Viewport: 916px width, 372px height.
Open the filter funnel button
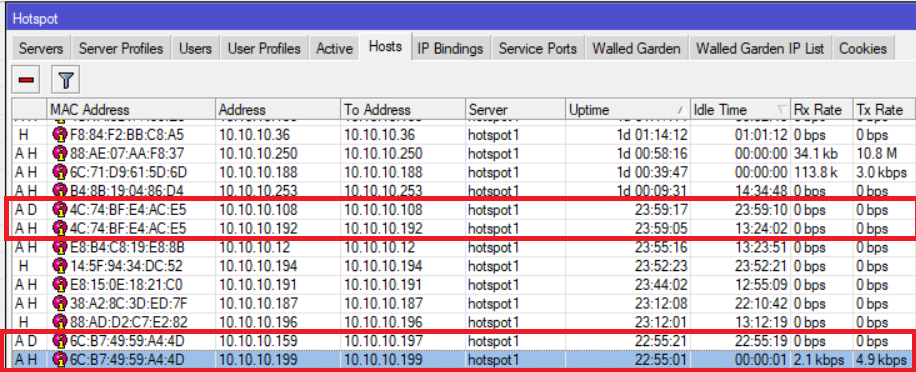[65, 80]
